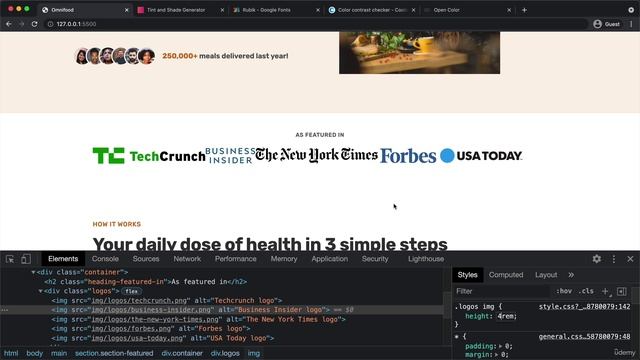Viewport: 640px width, 360px height.
Task: Close the Open Color tab
Action: tap(509, 10)
